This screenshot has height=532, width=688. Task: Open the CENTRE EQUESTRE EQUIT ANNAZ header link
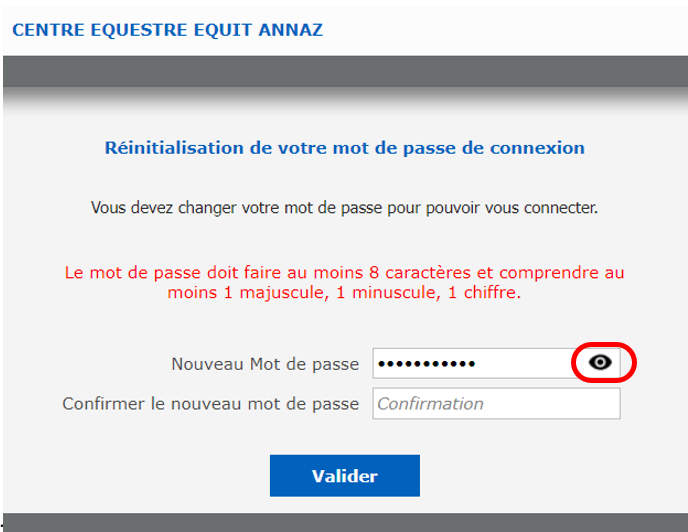coord(168,30)
